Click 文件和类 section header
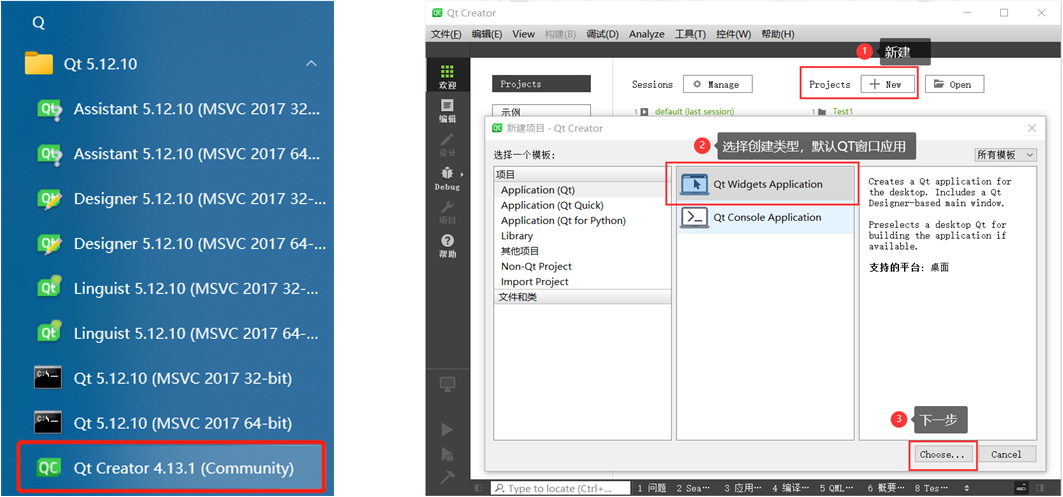Screen dimensions: 1063x497 pos(582,297)
